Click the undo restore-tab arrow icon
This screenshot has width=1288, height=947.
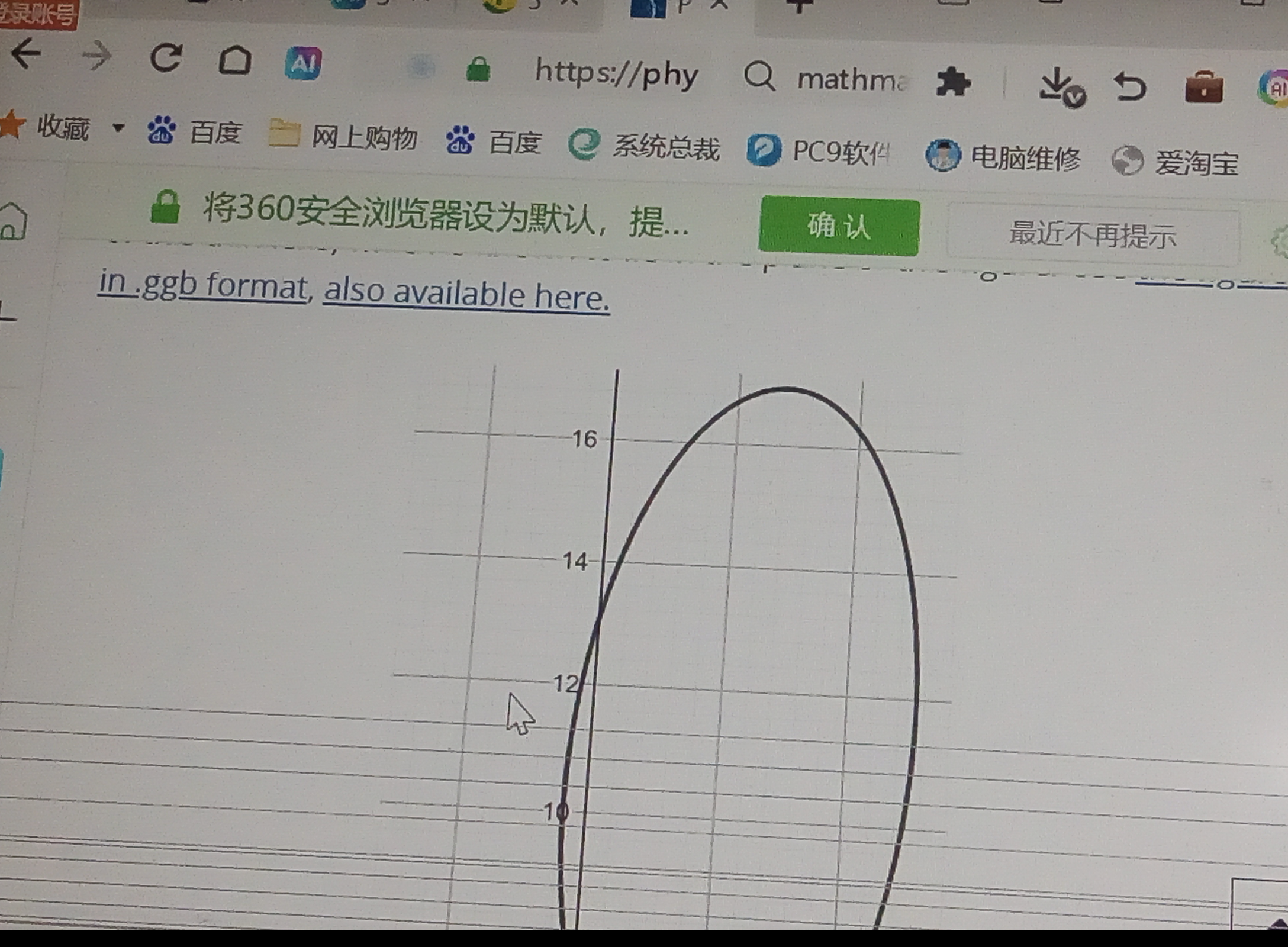click(x=1131, y=87)
